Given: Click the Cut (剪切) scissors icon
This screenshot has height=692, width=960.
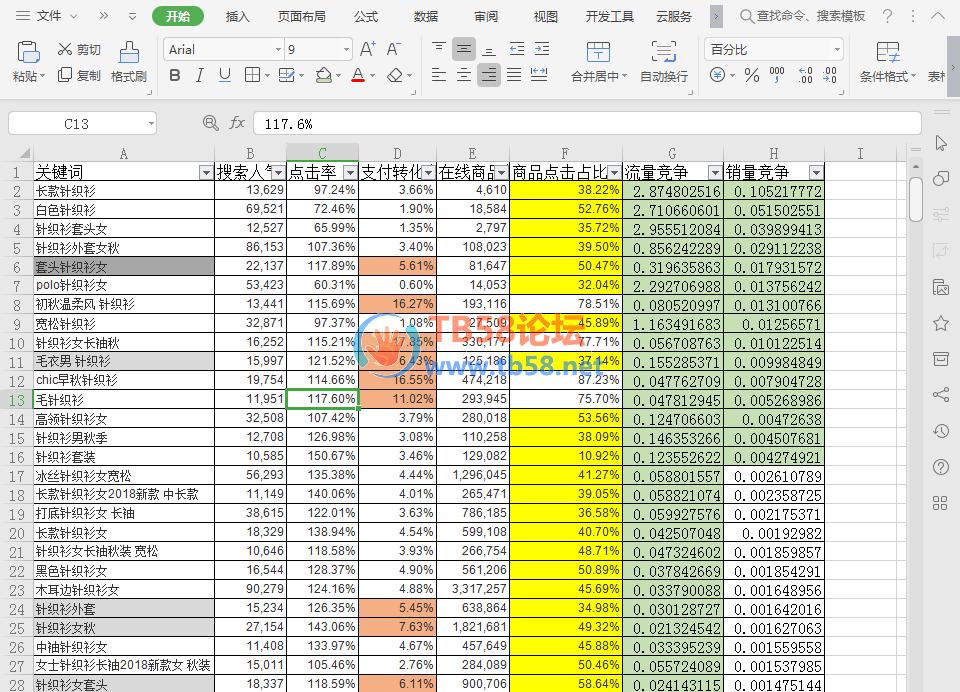Looking at the screenshot, I should pyautogui.click(x=65, y=49).
